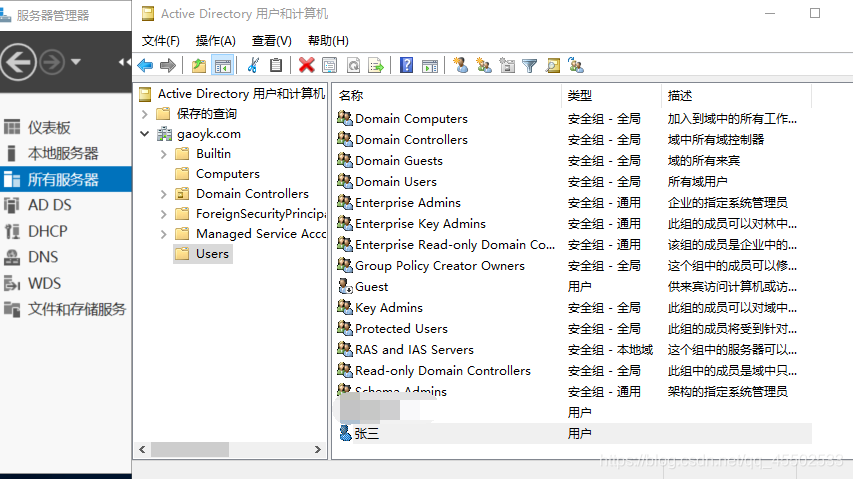Click the Paste clipboard icon
The height and width of the screenshot is (479, 853).
click(x=276, y=66)
